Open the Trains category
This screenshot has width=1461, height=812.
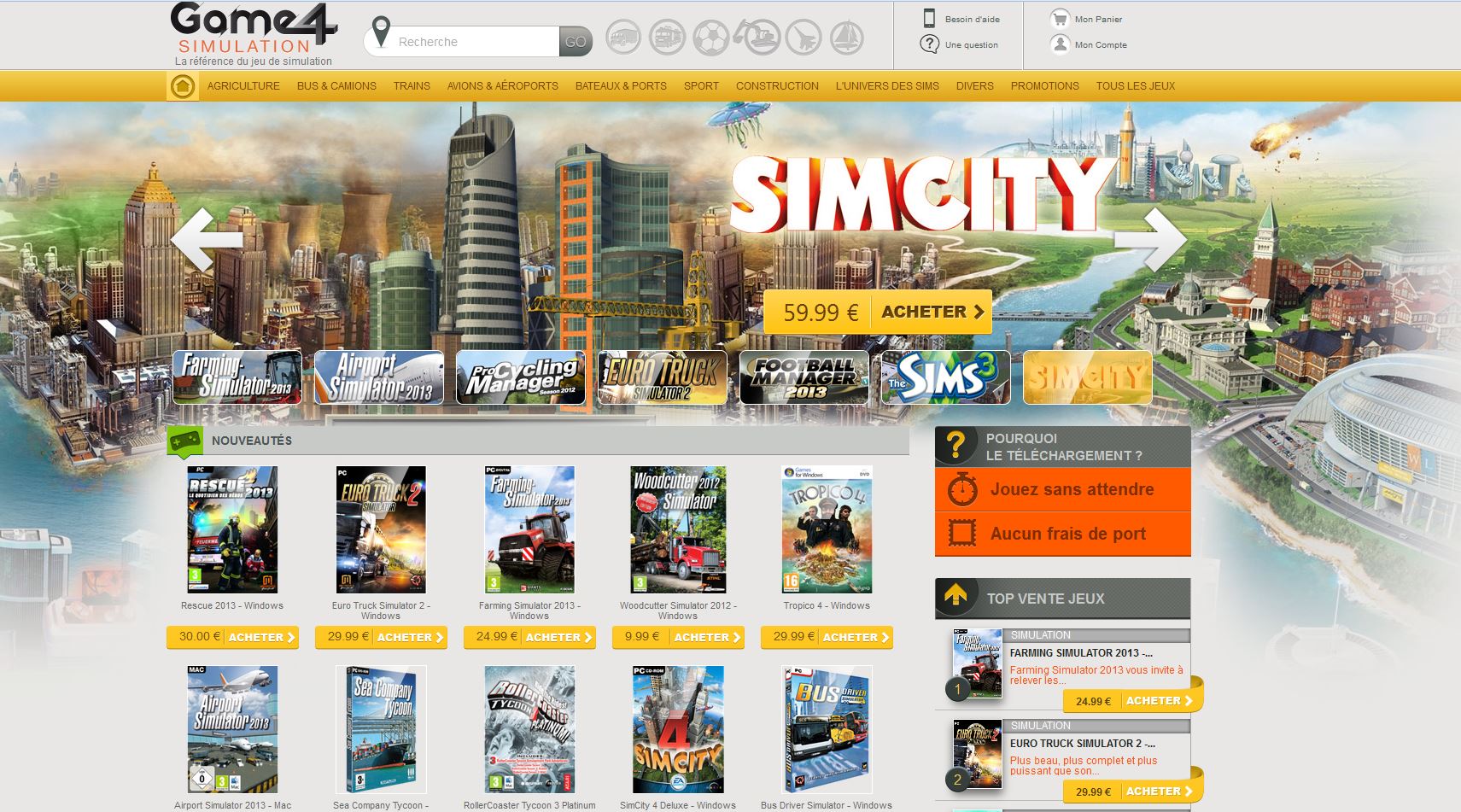412,86
